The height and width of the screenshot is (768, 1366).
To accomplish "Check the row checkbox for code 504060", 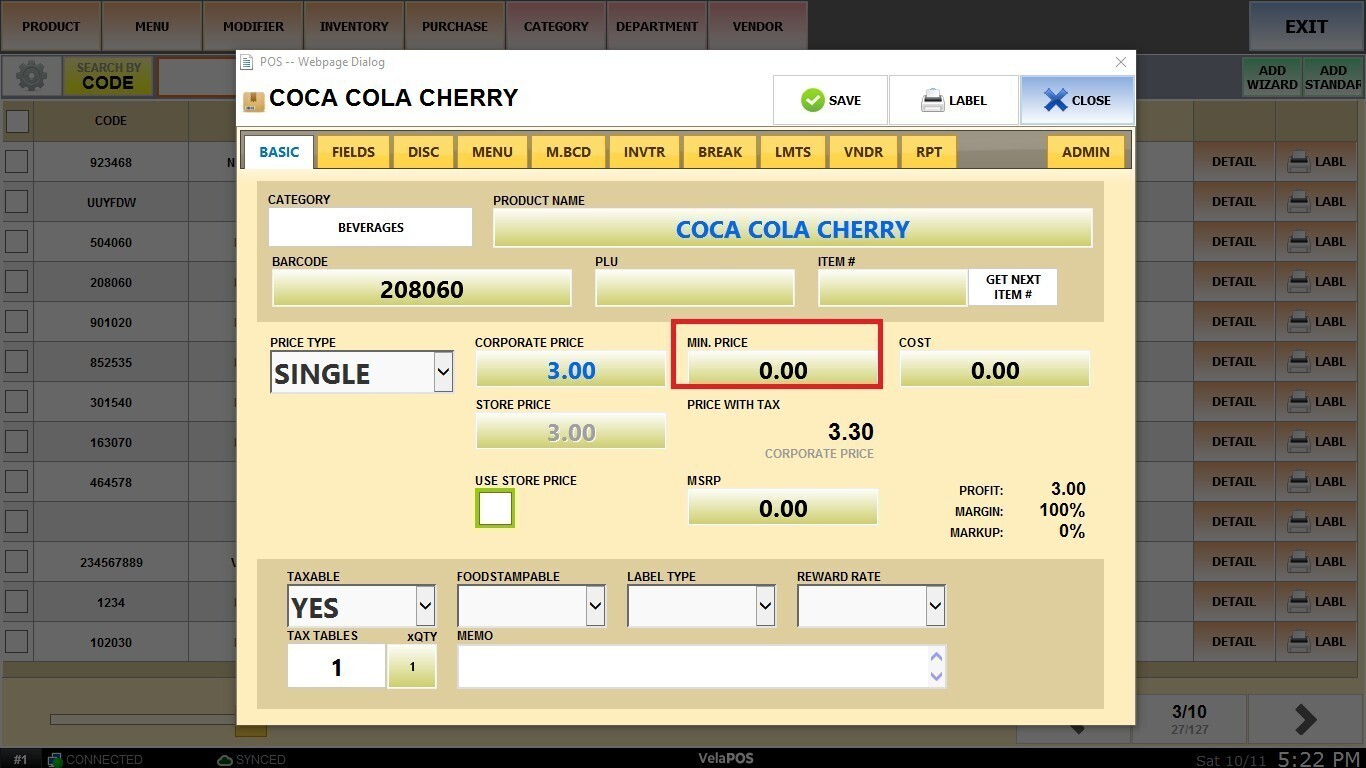I will click(17, 242).
